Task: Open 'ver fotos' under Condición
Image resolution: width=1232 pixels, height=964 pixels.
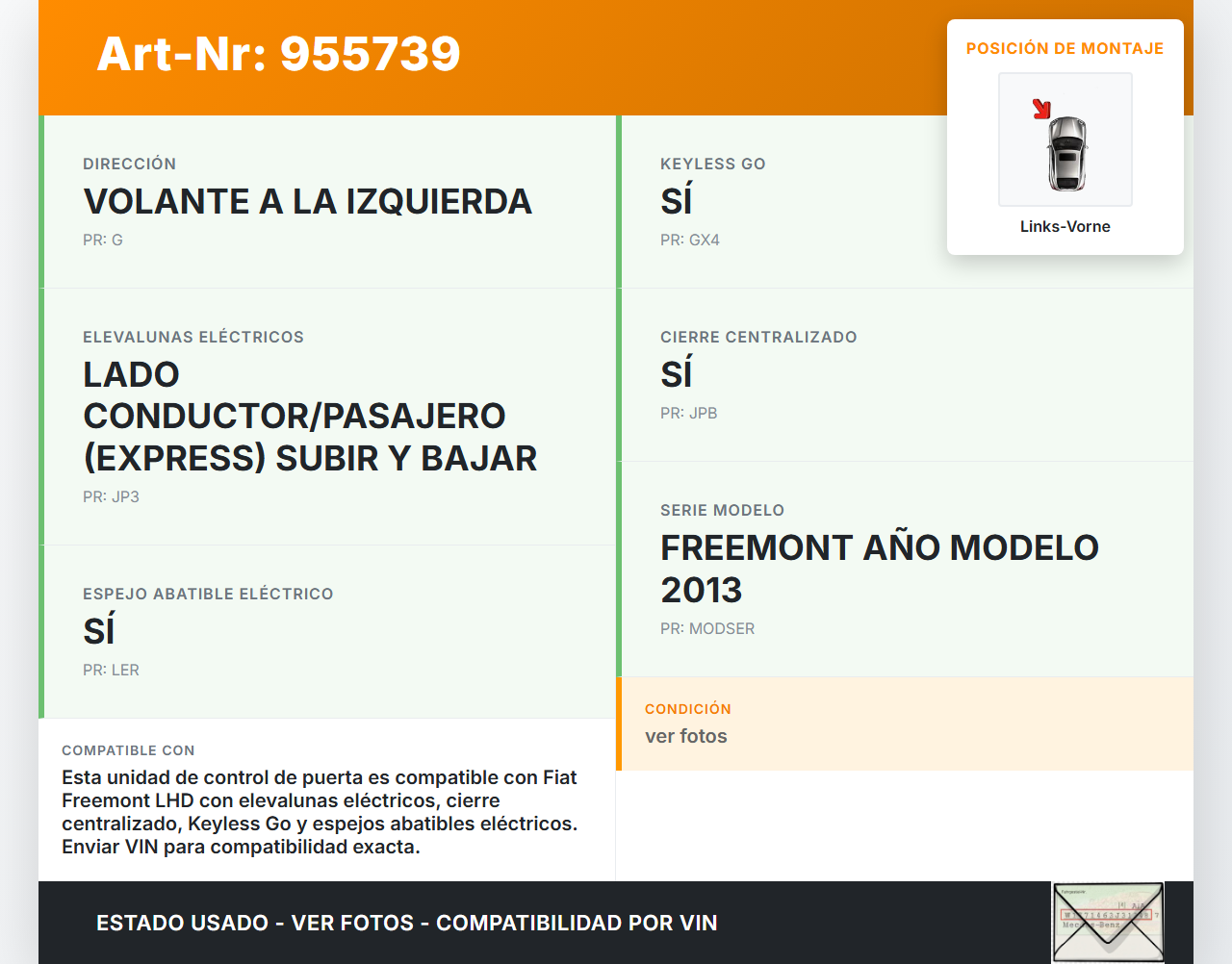Action: 685,736
